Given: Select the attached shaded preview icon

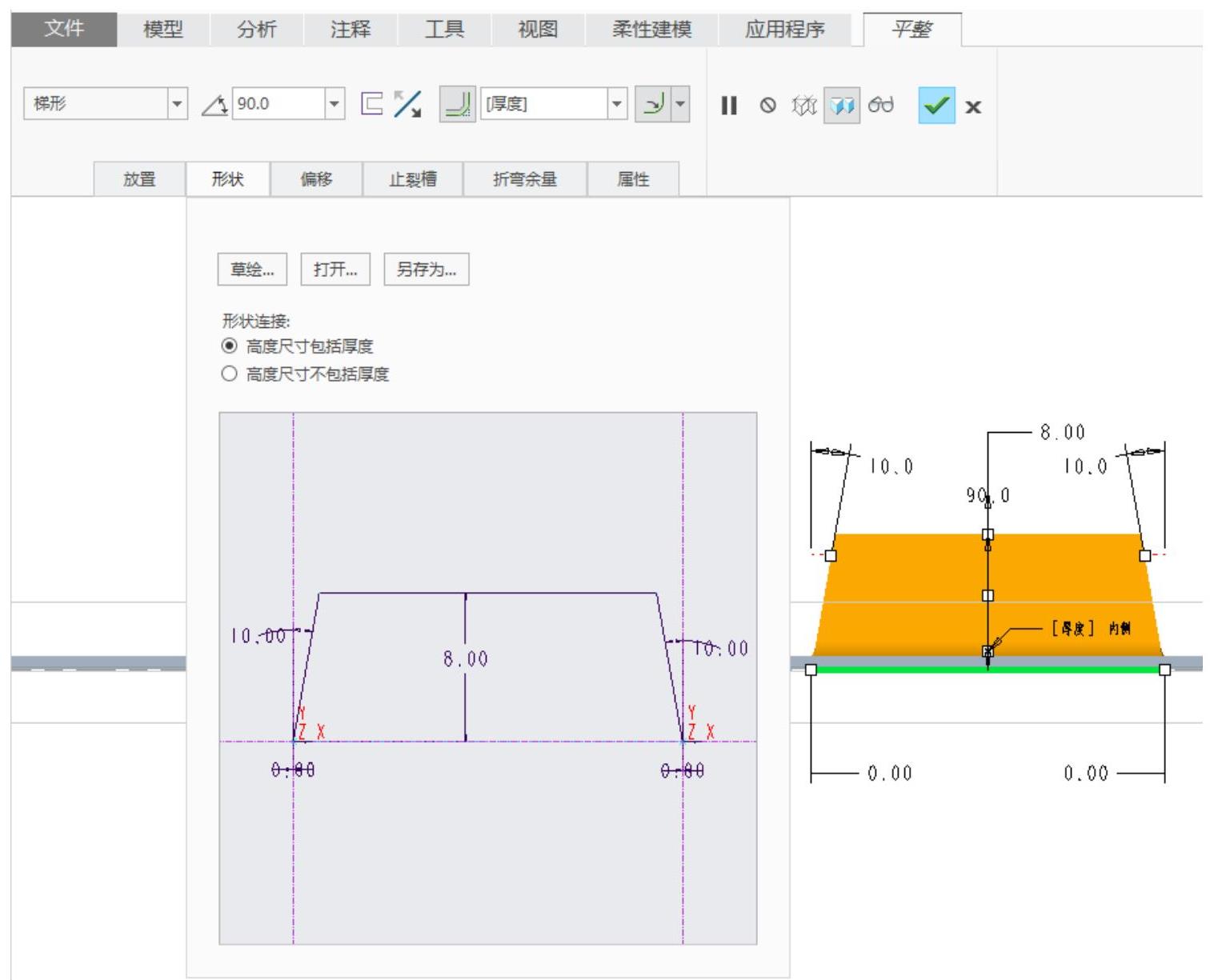Looking at the screenshot, I should 841,106.
